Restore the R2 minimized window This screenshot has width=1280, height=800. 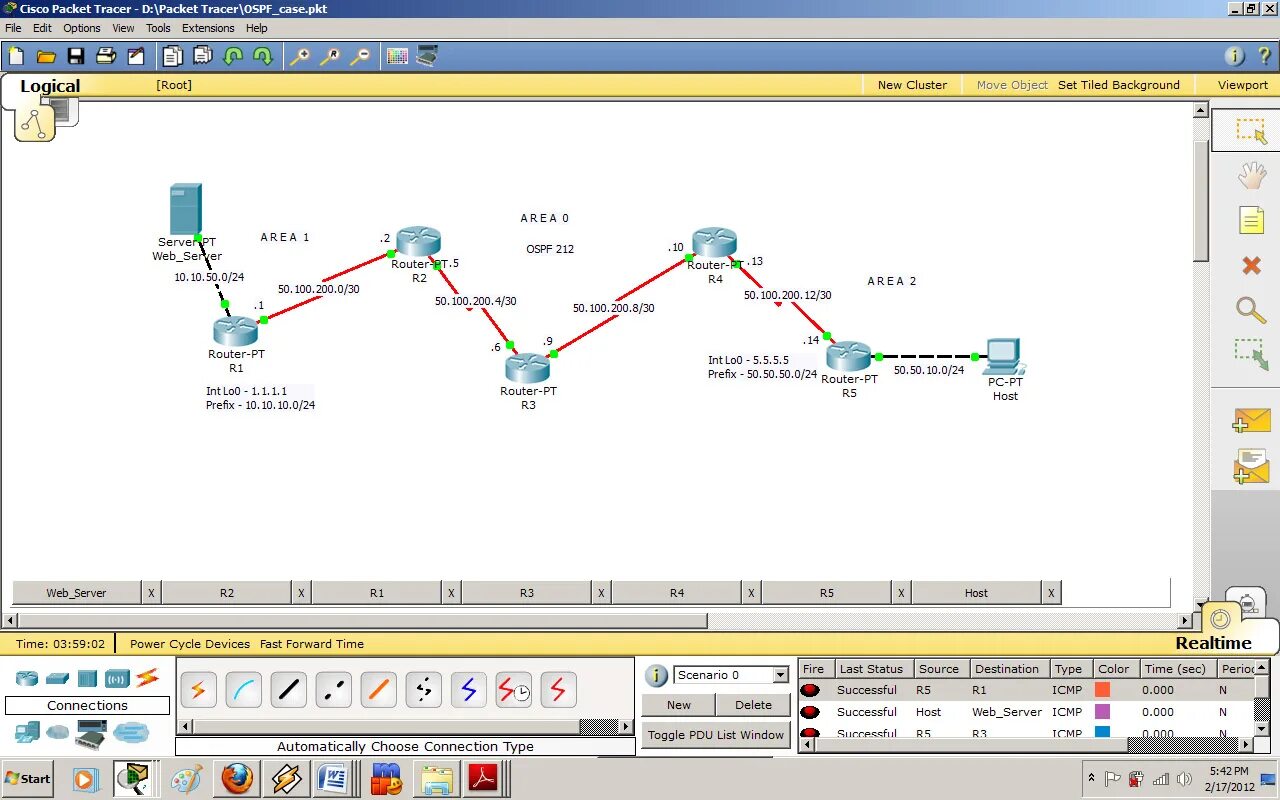click(227, 593)
